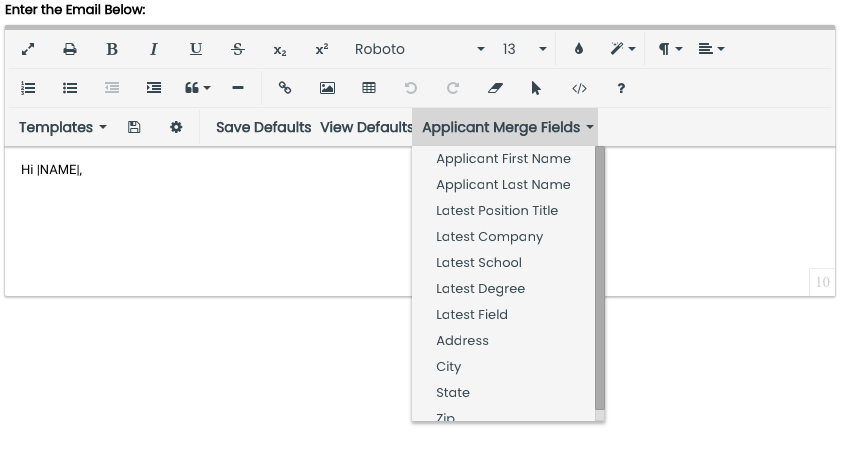Toggle bold formatting
This screenshot has height=450, width=841.
coord(112,49)
